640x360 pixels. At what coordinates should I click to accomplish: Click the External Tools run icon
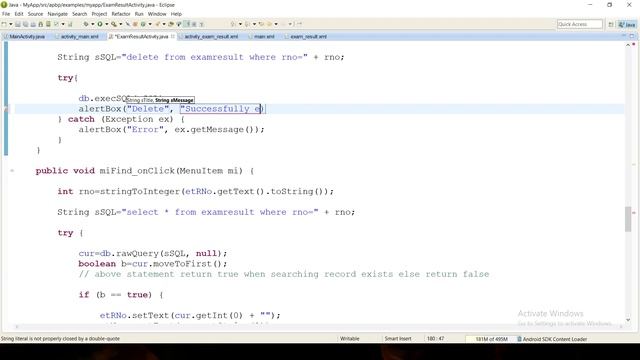114,24
